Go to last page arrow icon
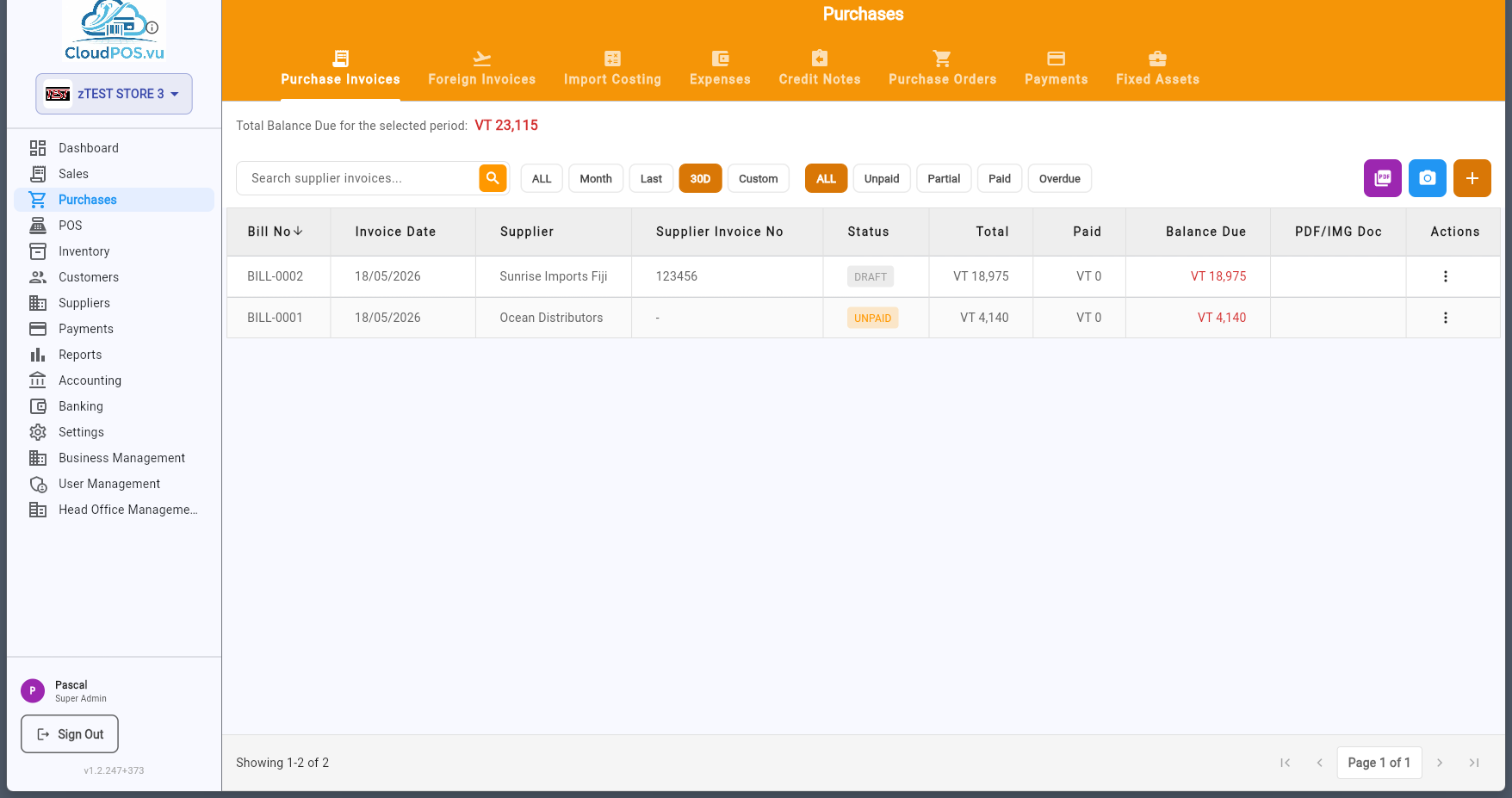This screenshot has height=798, width=1512. tap(1474, 763)
